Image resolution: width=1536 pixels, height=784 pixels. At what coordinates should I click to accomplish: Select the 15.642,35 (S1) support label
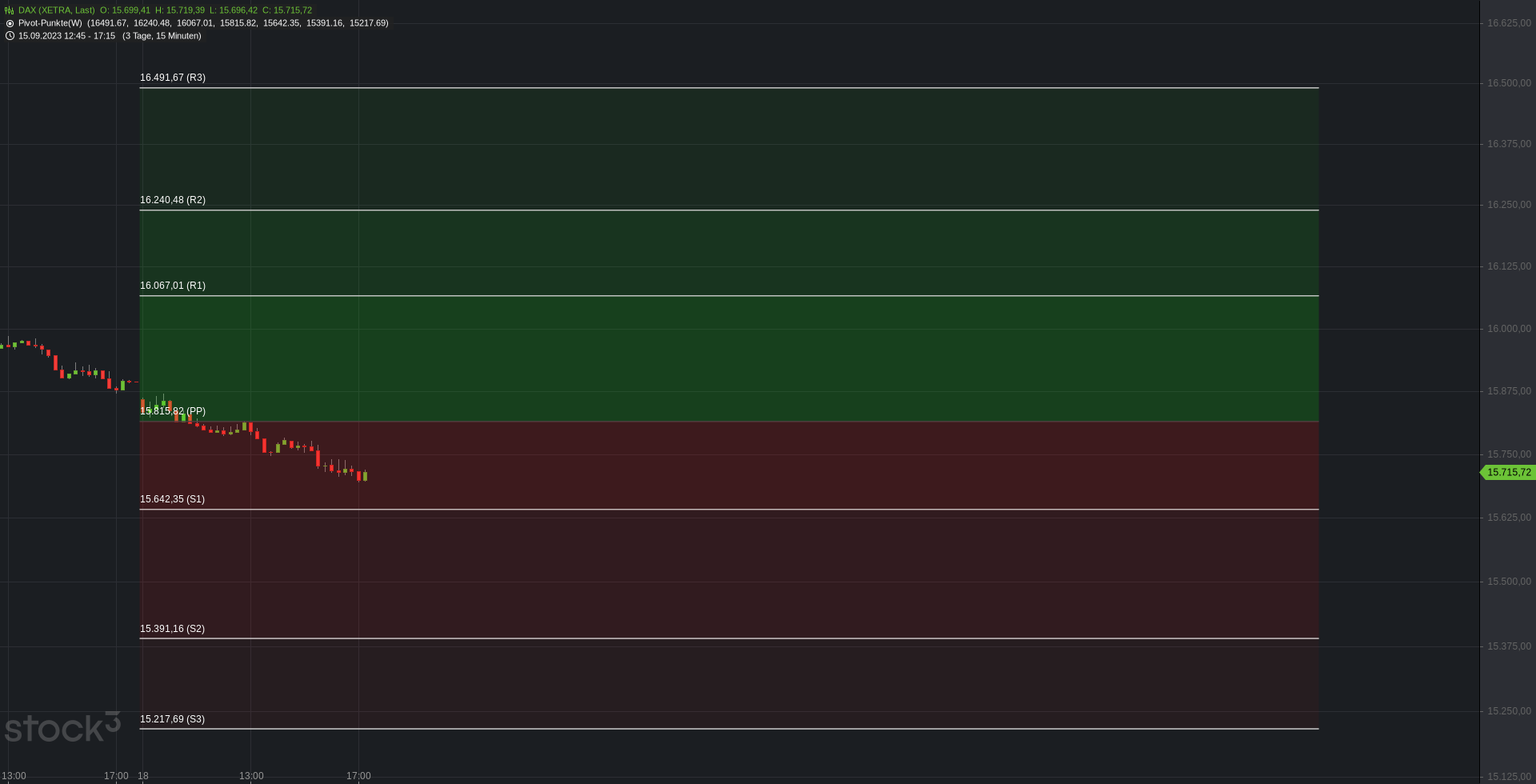pyautogui.click(x=172, y=499)
